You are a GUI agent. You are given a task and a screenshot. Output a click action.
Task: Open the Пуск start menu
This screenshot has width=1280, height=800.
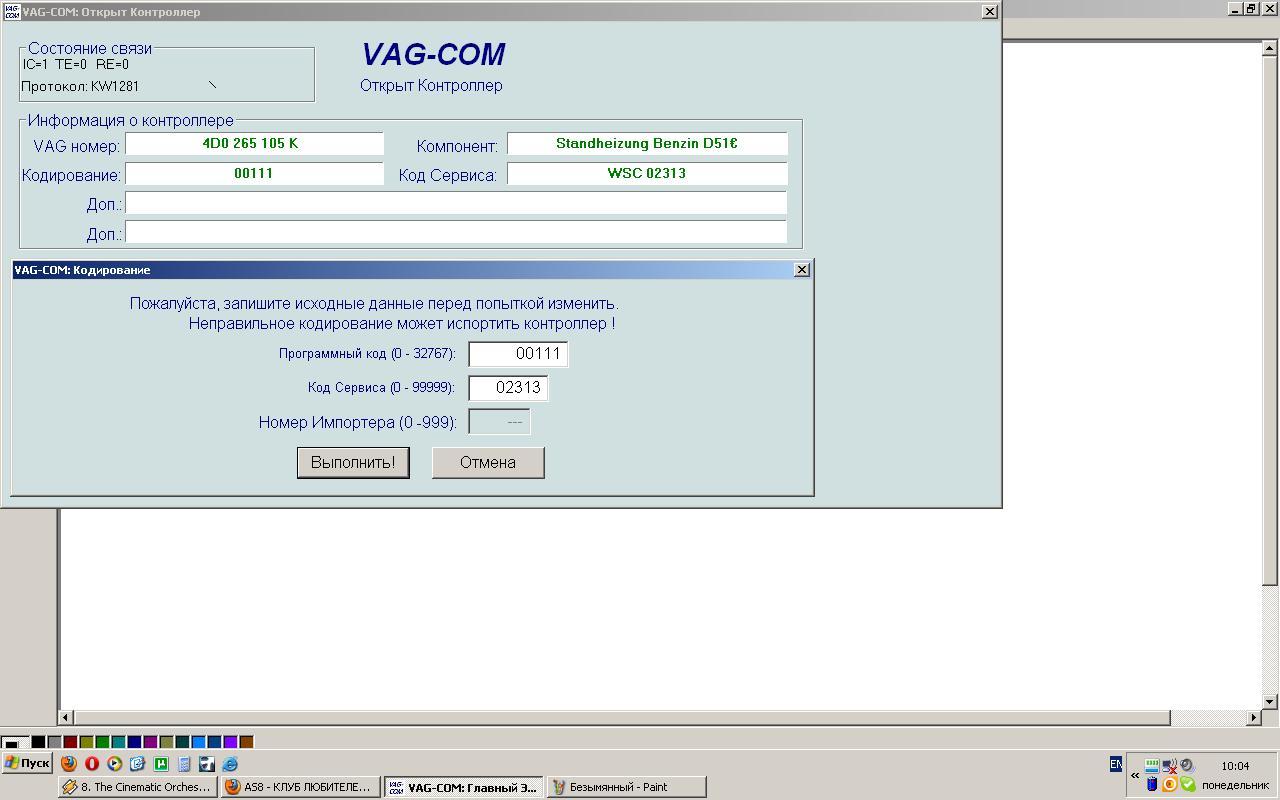coord(27,764)
